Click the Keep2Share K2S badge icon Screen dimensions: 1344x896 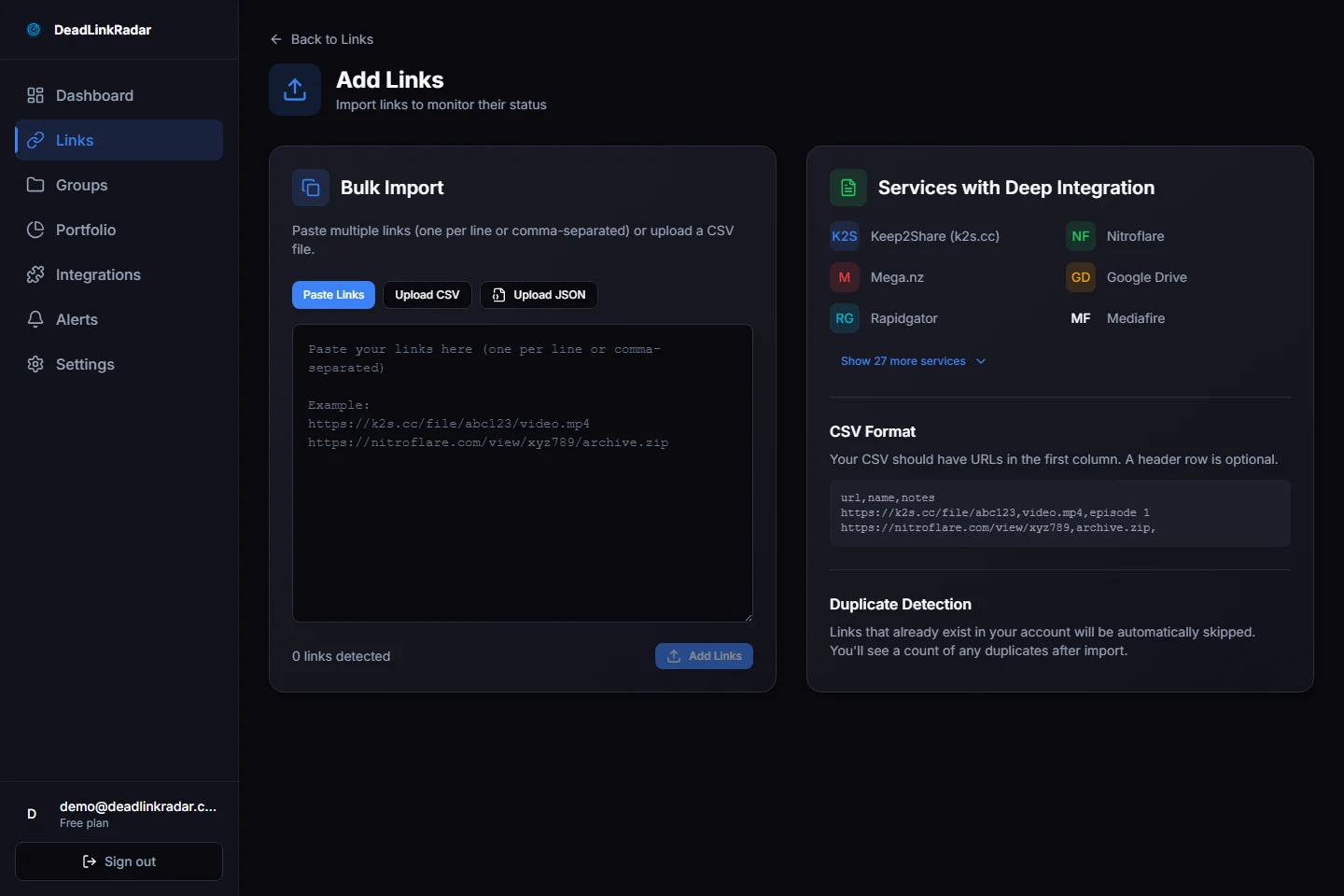[844, 236]
